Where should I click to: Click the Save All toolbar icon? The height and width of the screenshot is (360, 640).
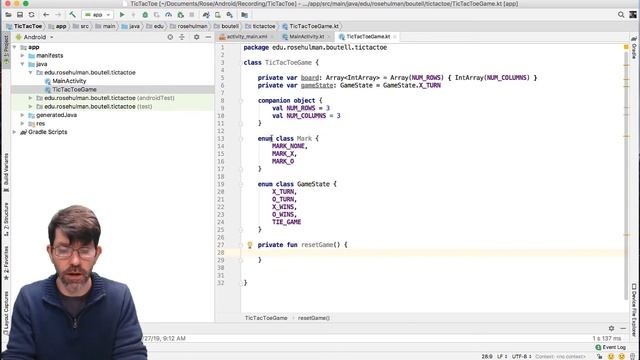coord(20,15)
